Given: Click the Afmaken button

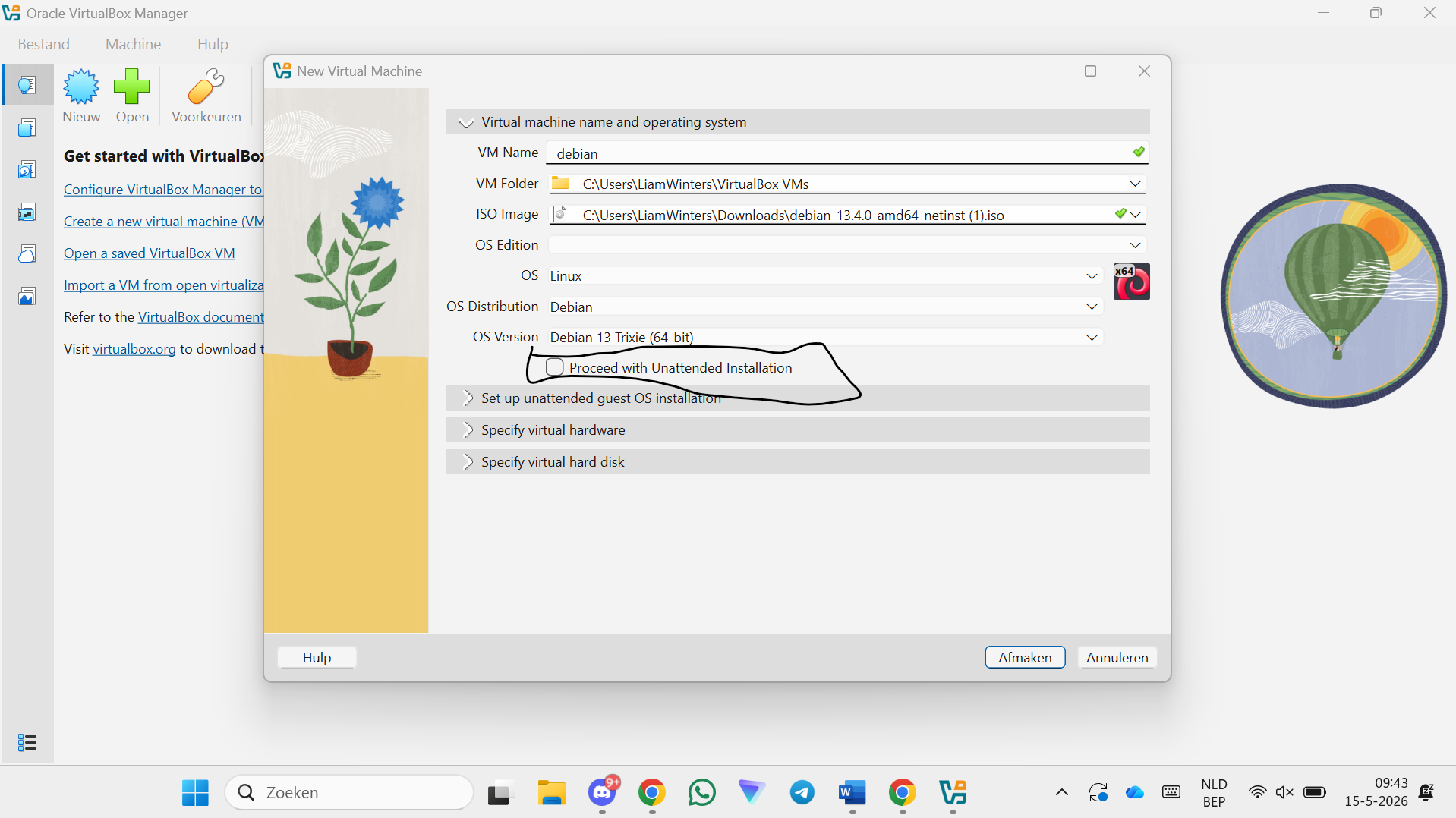Looking at the screenshot, I should pyautogui.click(x=1025, y=657).
